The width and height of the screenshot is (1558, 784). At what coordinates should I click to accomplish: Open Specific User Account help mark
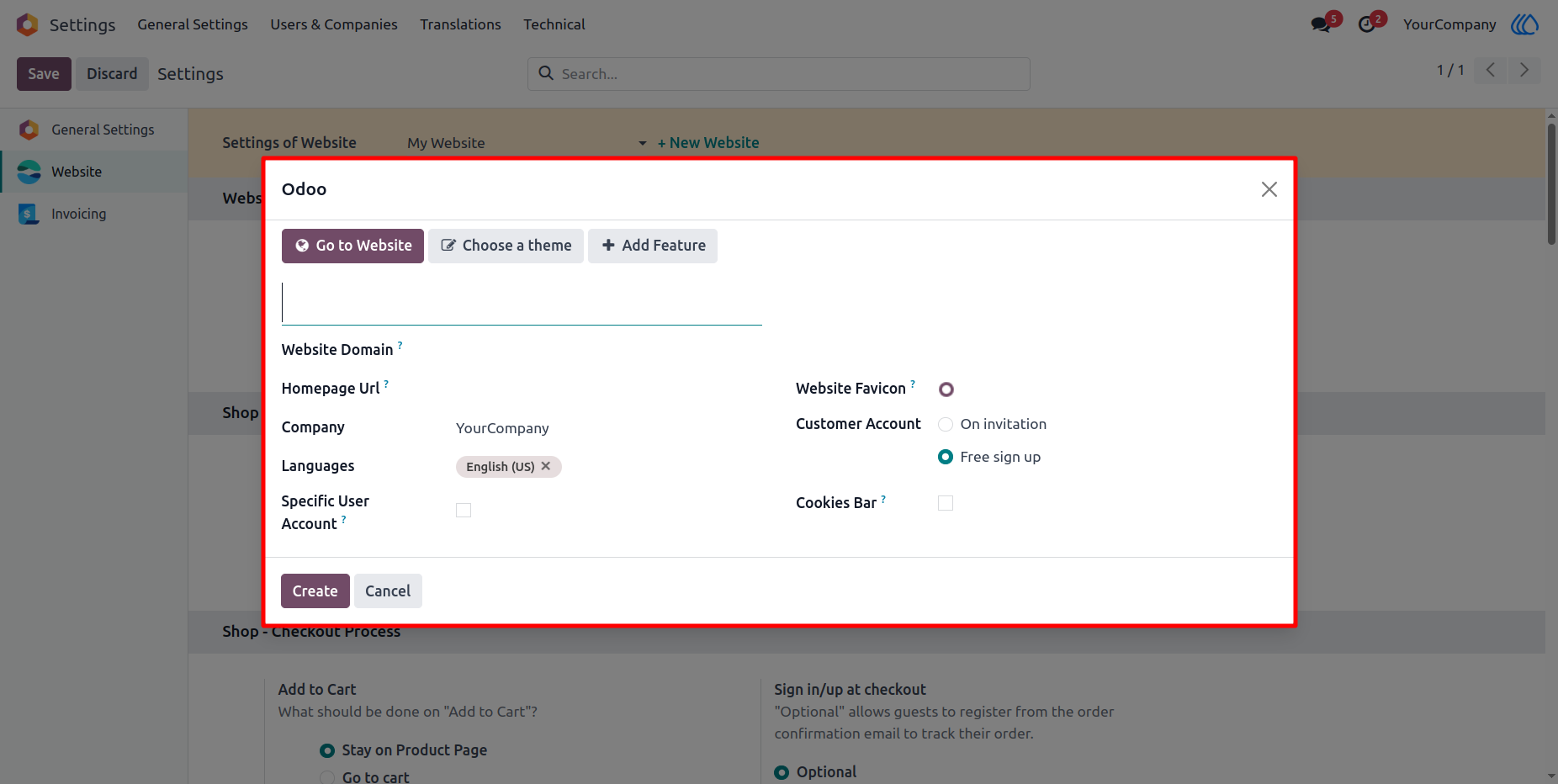click(343, 519)
